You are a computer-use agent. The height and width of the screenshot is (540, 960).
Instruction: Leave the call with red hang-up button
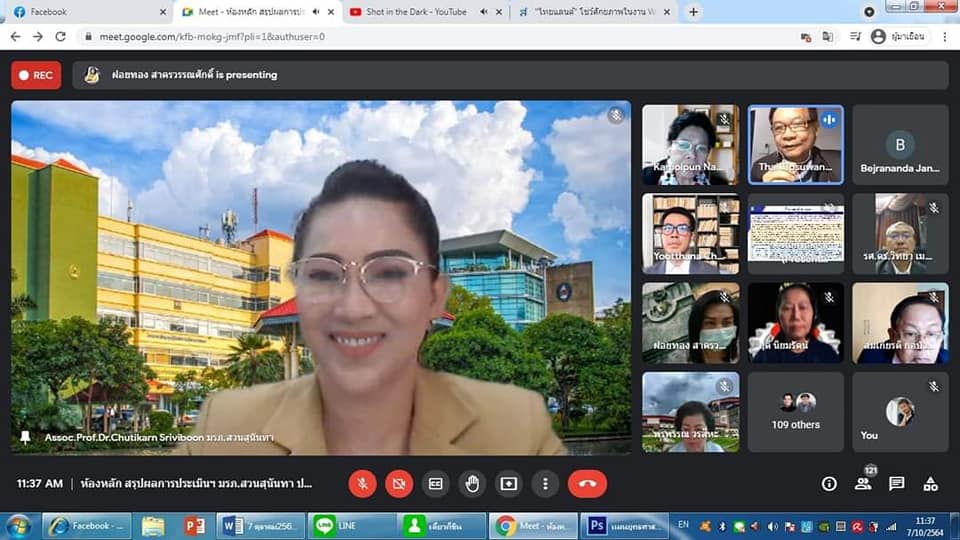click(x=587, y=484)
